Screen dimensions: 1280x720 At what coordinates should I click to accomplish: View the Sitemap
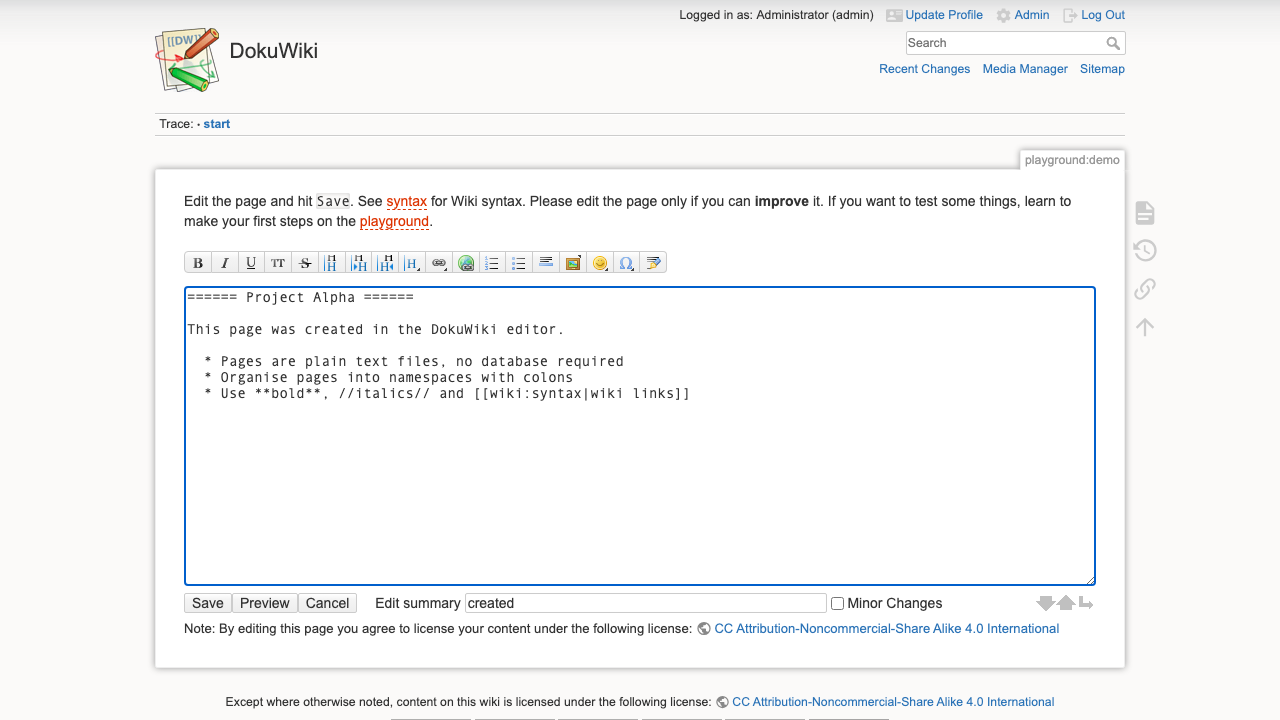pos(1102,69)
